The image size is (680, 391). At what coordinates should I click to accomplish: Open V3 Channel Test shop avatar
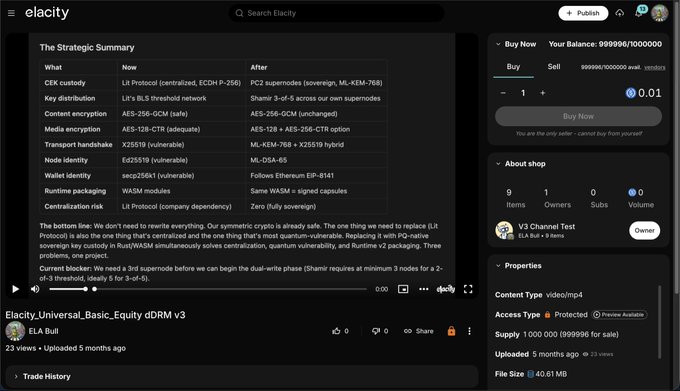point(504,230)
